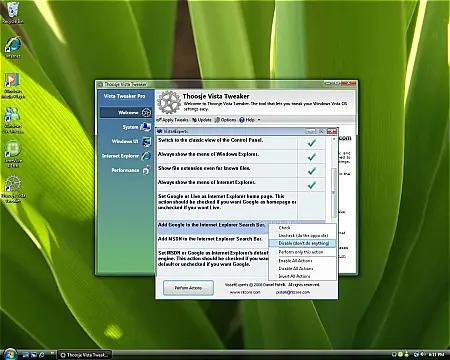The width and height of the screenshot is (450, 360).
Task: Click the Perform Actions button
Action: tap(188, 288)
